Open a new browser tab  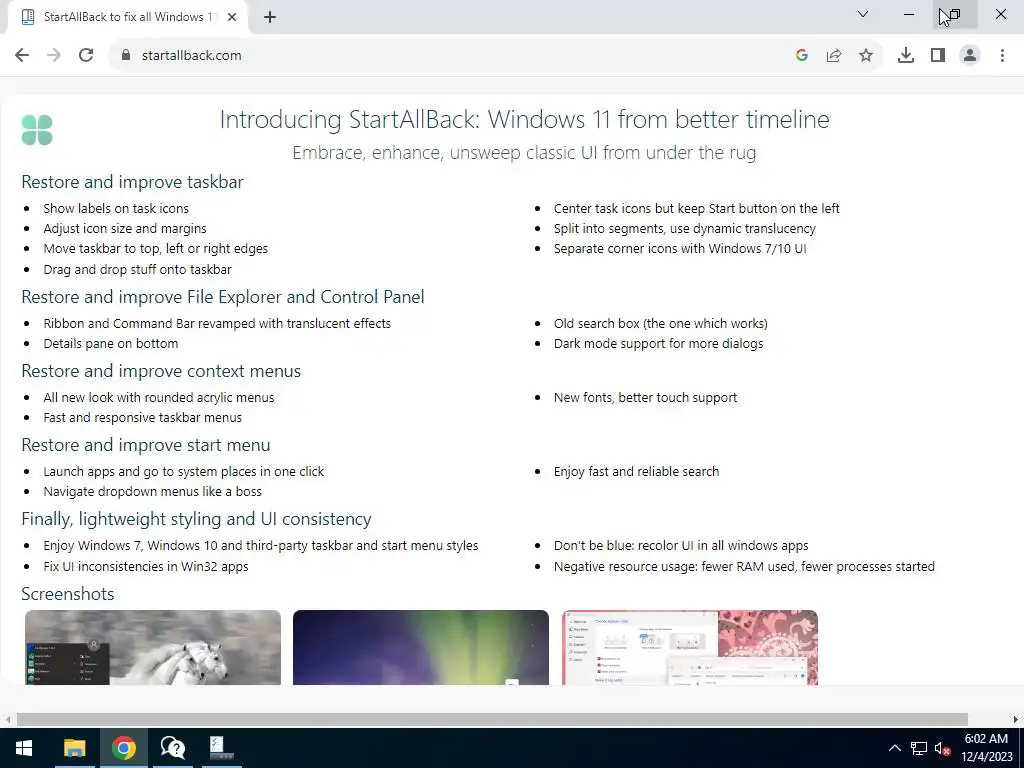tap(270, 18)
